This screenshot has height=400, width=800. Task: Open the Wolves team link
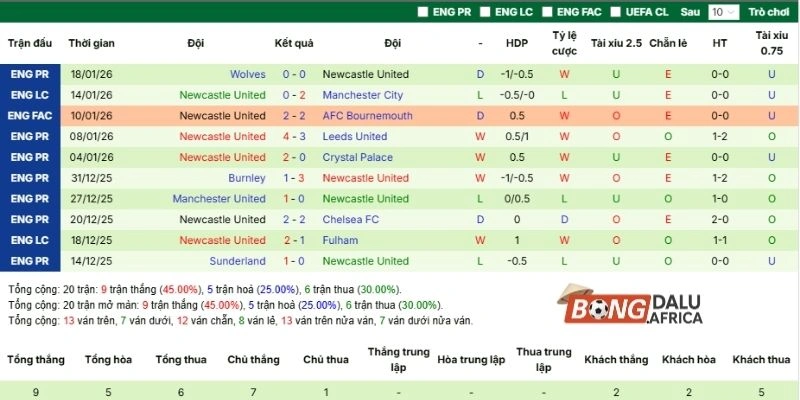click(247, 74)
